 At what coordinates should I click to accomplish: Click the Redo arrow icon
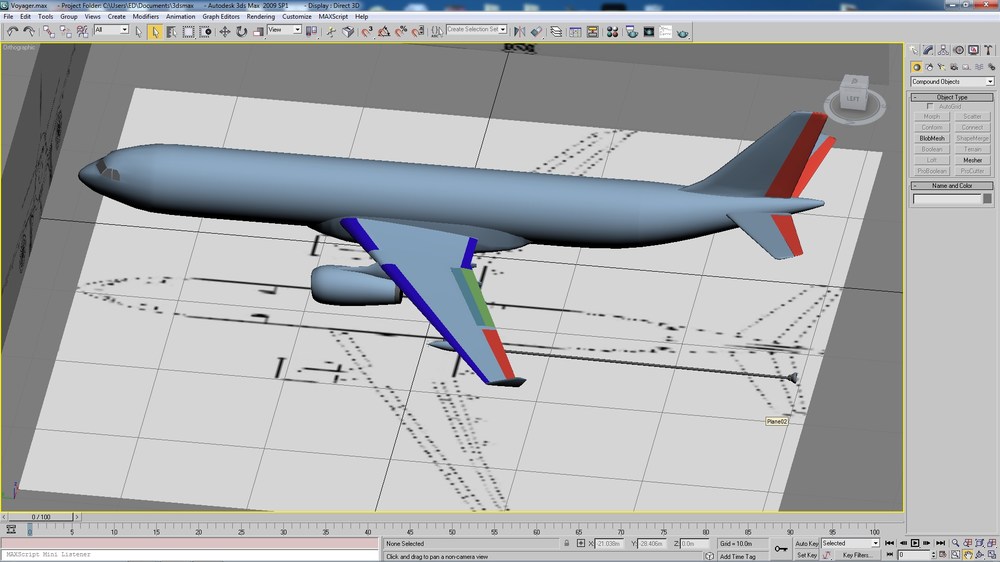tap(29, 31)
